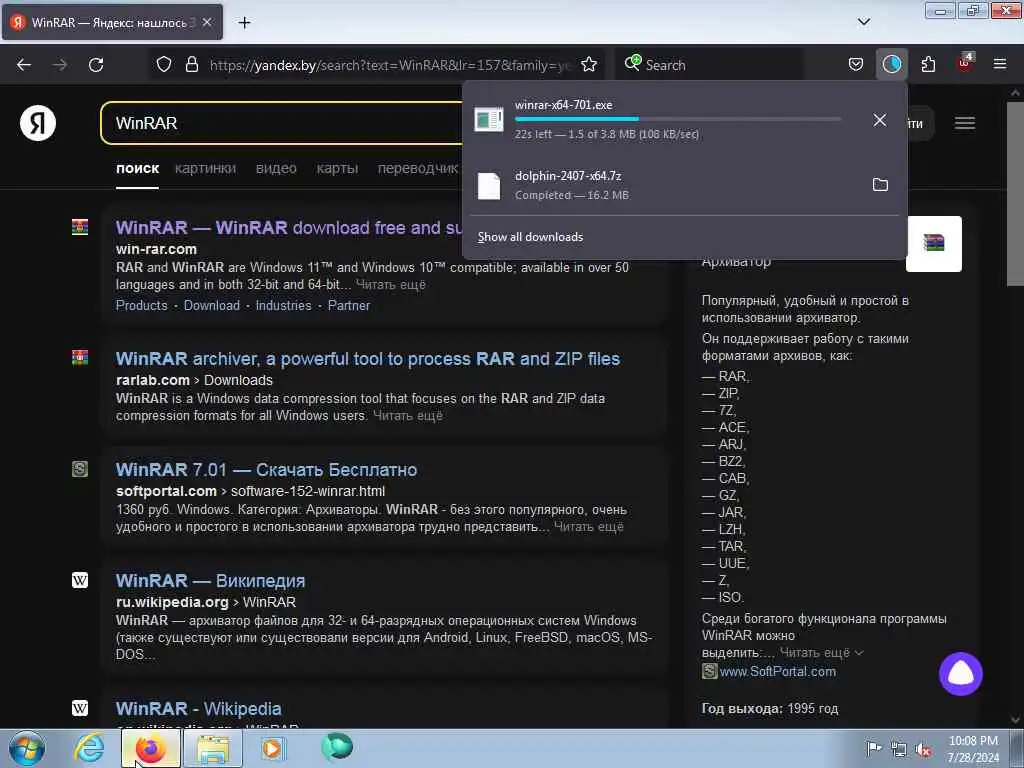Image resolution: width=1024 pixels, height=768 pixels.
Task: Expand Читать ещё under win-rar.com snippet
Action: pos(391,285)
